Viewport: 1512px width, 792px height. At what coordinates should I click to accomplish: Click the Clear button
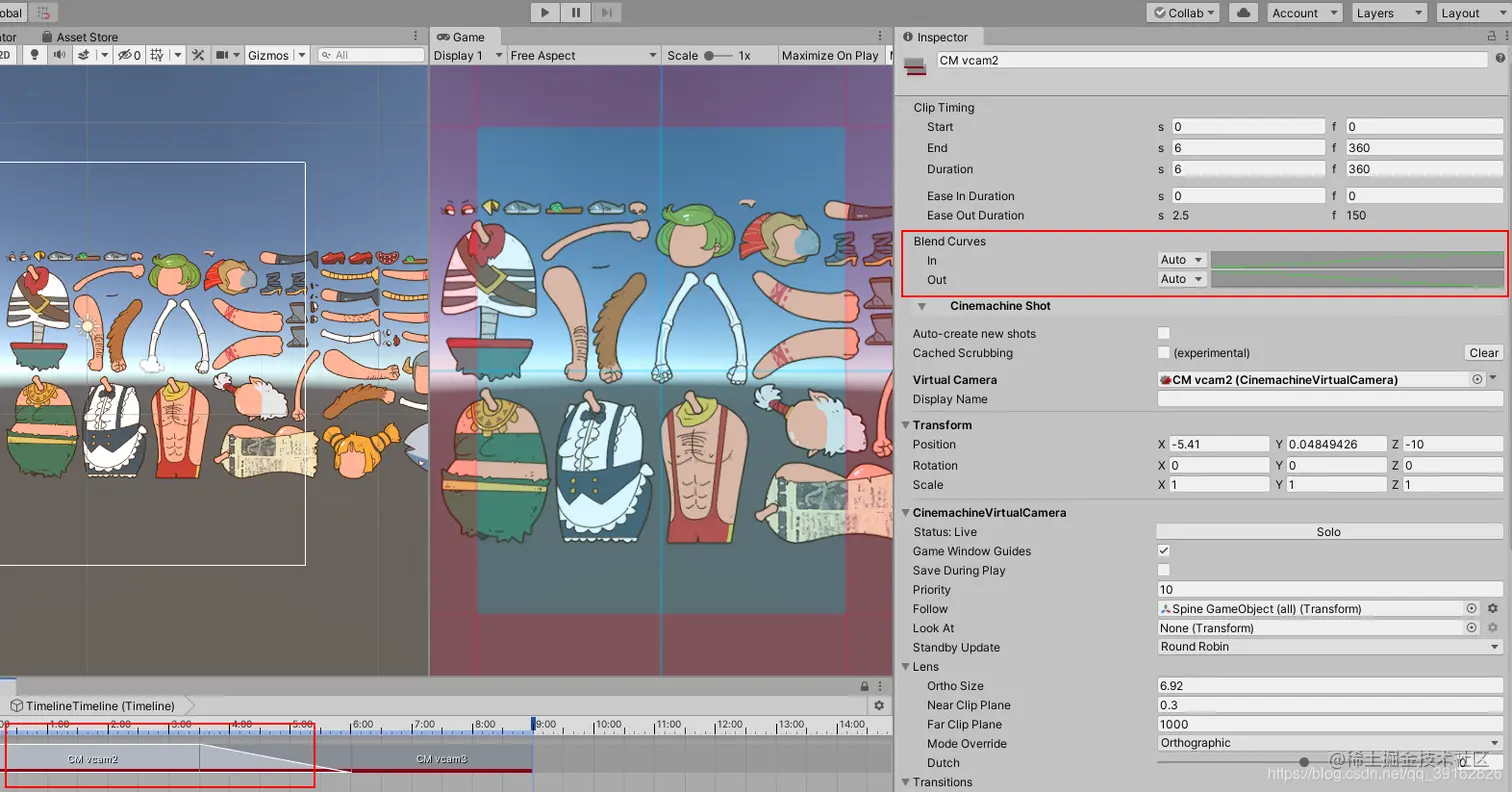tap(1484, 353)
